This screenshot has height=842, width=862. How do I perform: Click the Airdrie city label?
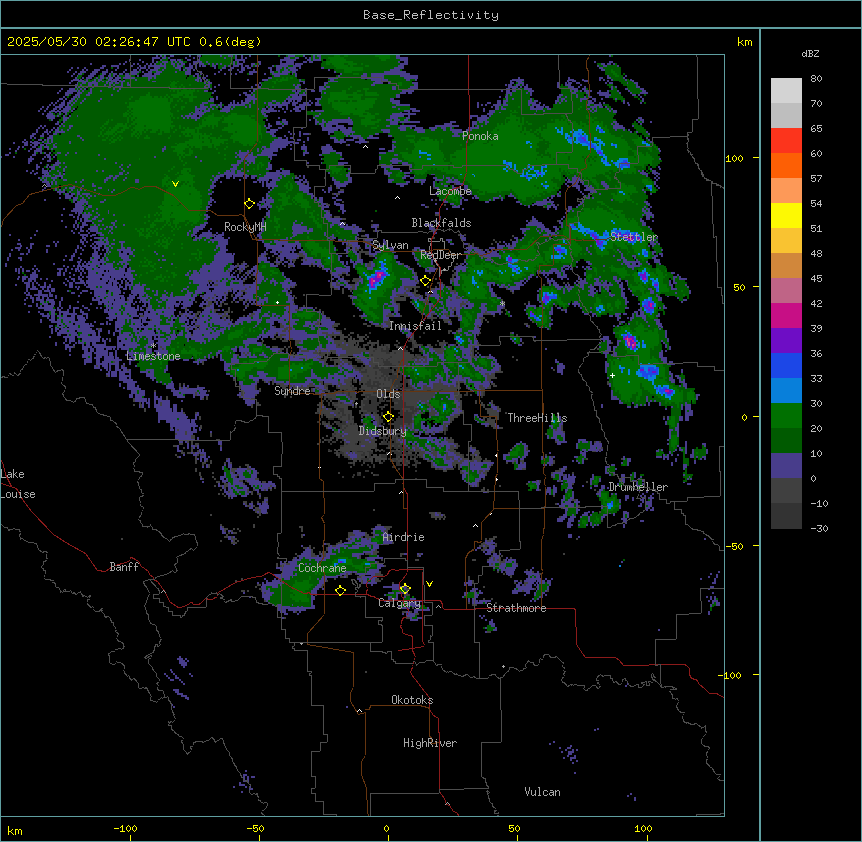(x=403, y=537)
